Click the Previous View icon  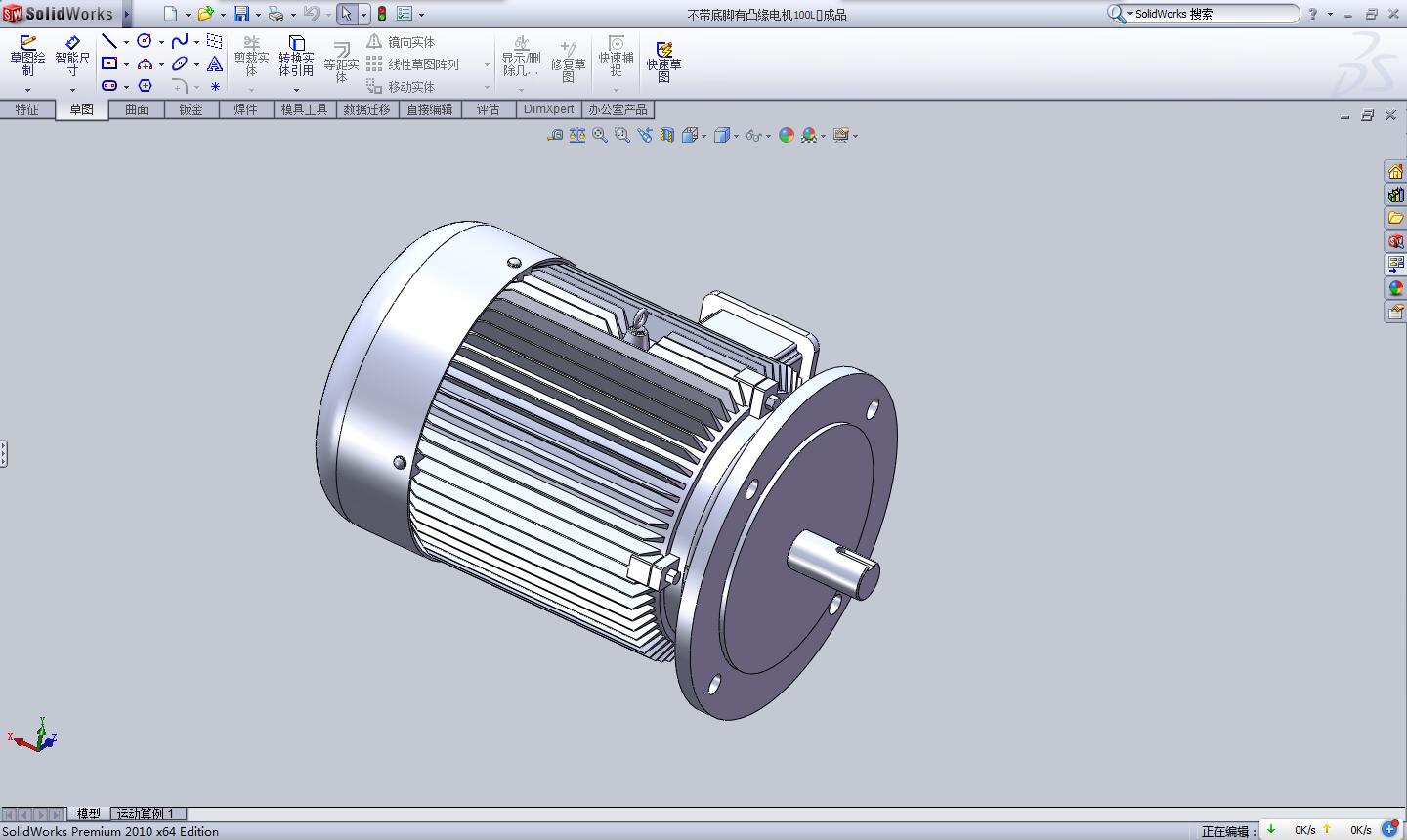(644, 135)
